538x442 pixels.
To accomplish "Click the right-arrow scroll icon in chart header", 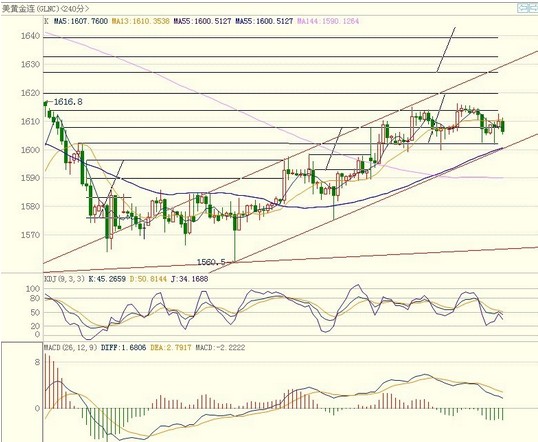I will point(534,8).
